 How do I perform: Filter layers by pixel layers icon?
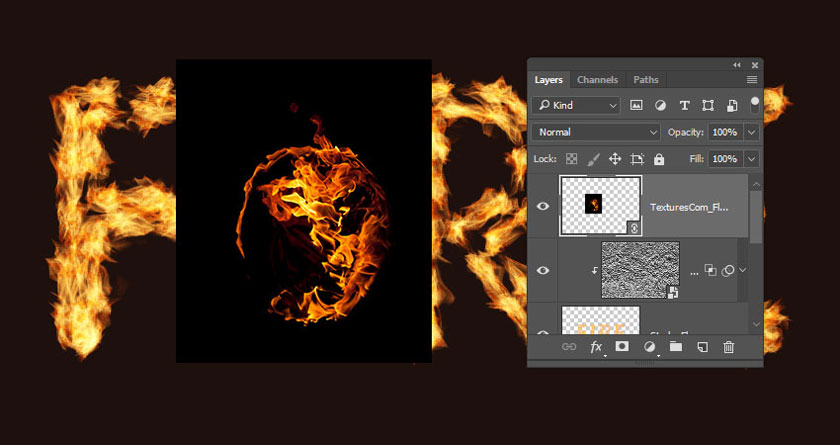tap(636, 105)
